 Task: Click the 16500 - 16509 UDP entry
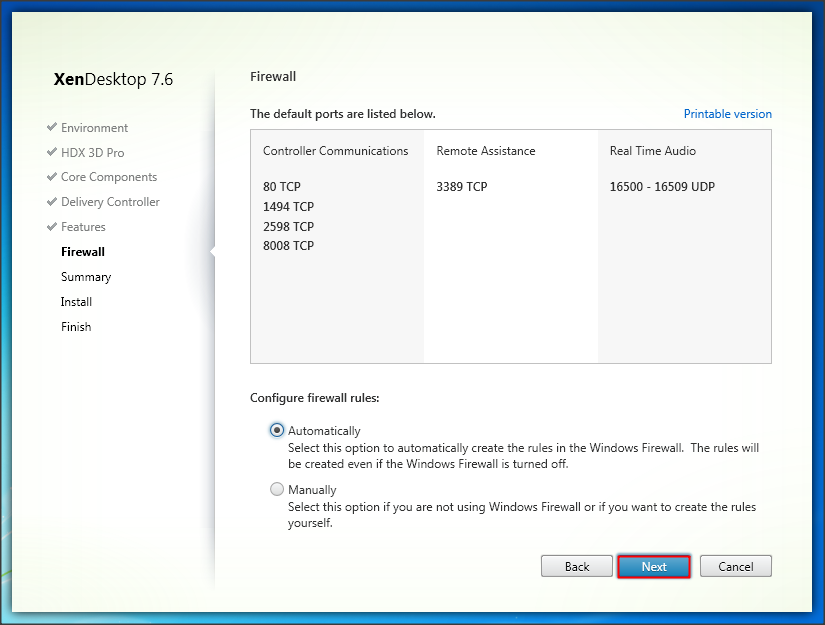662,187
